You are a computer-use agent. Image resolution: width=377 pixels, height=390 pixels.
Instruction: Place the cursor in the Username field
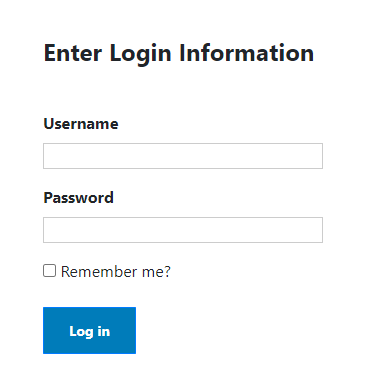[183, 156]
